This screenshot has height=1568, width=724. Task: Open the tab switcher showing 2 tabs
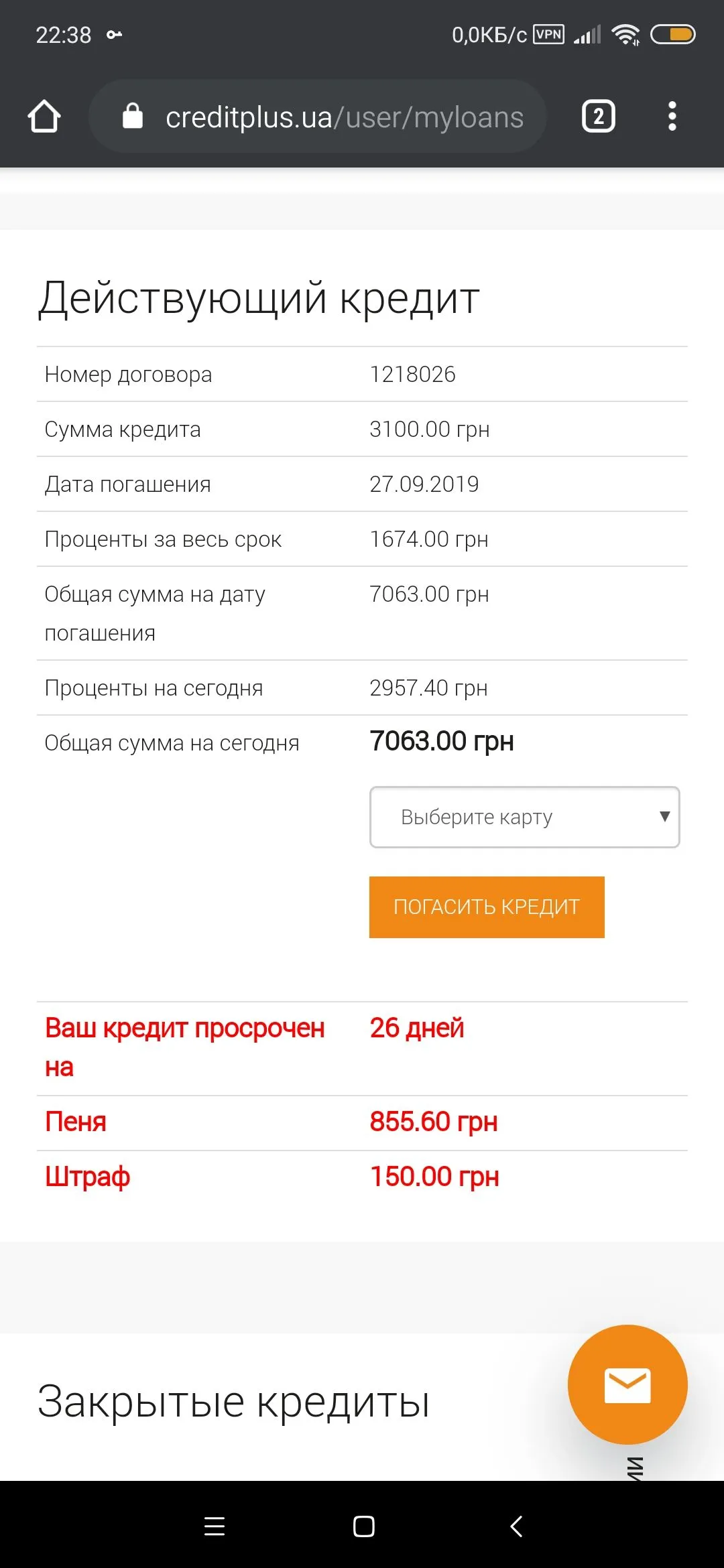click(x=598, y=117)
